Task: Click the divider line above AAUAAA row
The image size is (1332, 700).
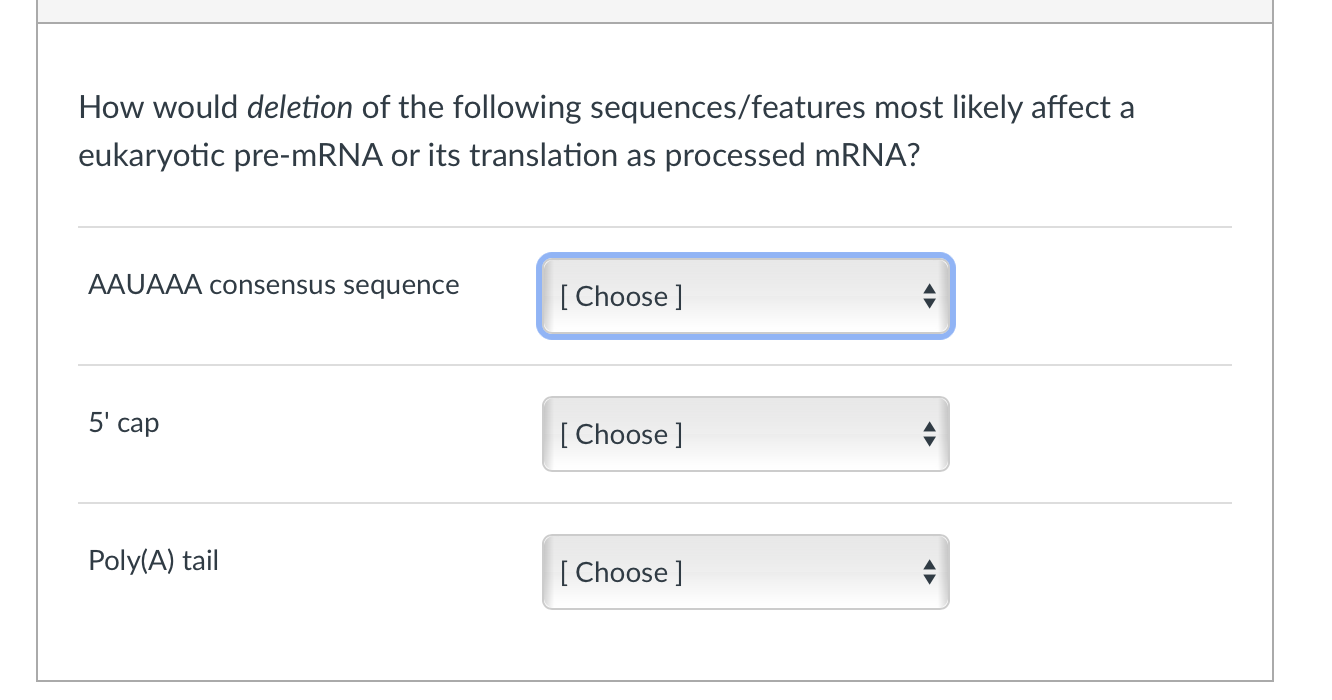Action: click(650, 227)
